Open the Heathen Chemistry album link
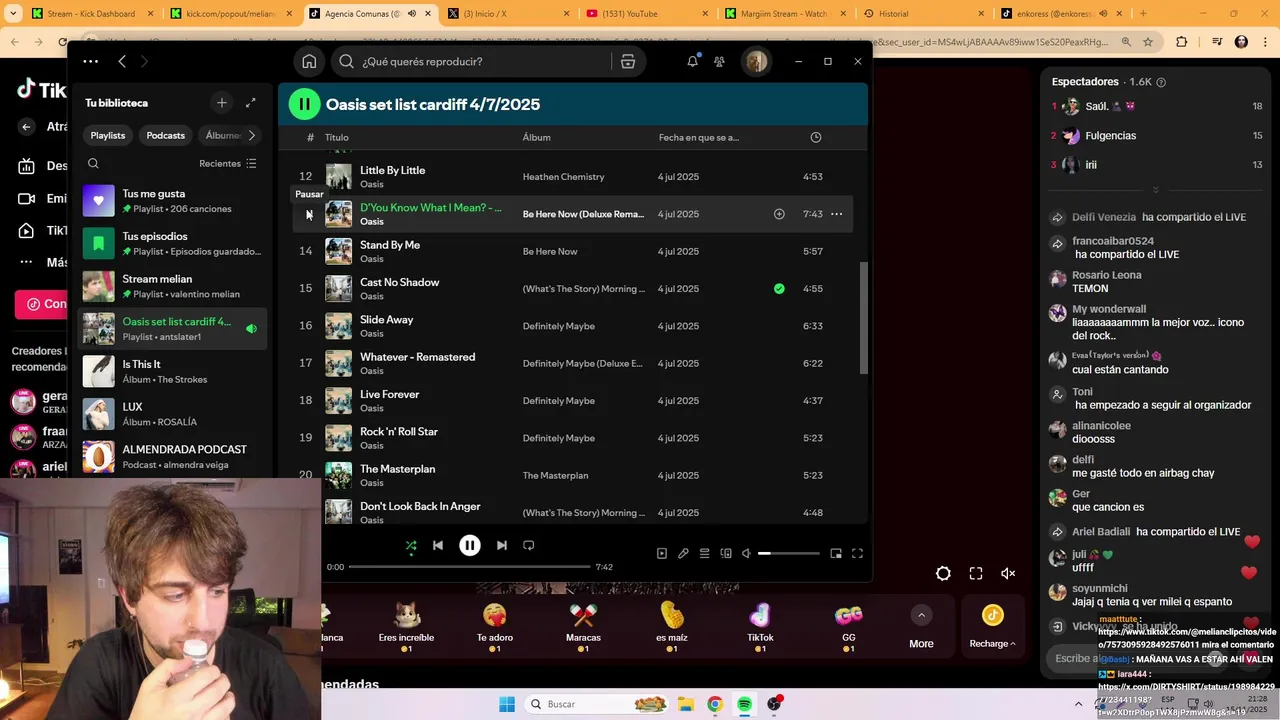This screenshot has width=1280, height=720. pos(563,177)
